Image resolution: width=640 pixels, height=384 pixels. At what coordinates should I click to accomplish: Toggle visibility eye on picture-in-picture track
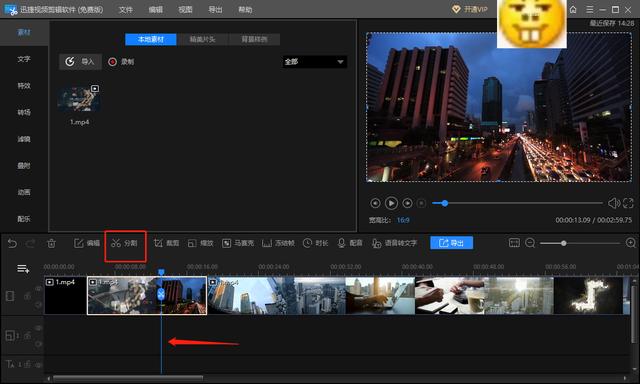point(38,328)
